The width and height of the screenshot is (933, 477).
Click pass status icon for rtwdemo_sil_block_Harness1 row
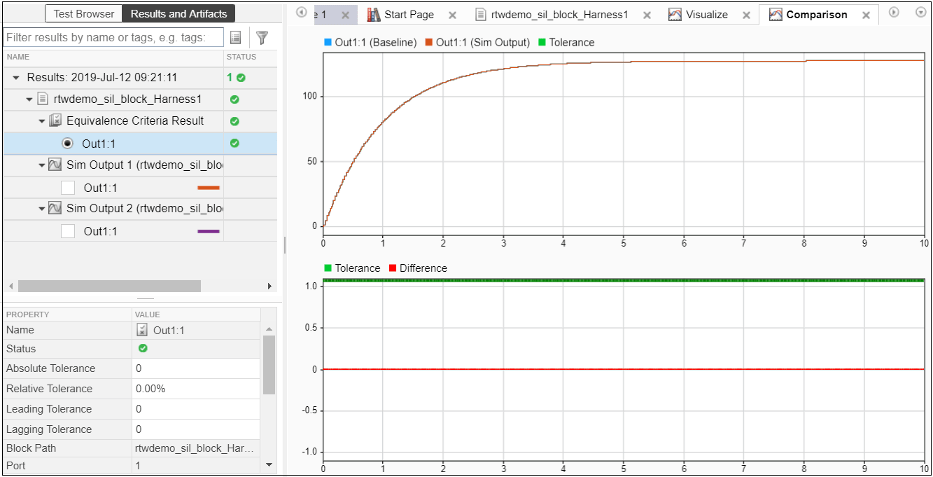[x=234, y=99]
